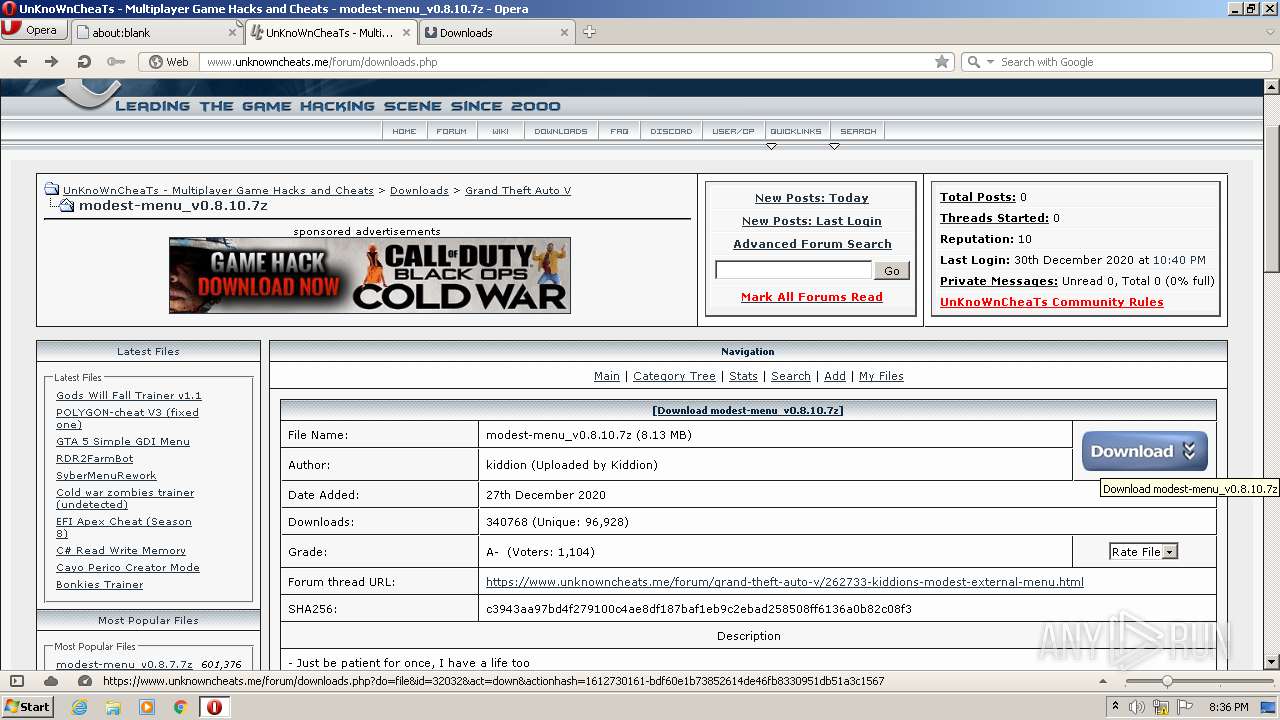1280x720 pixels.
Task: Toggle the Opera panel icon in status bar
Action: [17, 681]
